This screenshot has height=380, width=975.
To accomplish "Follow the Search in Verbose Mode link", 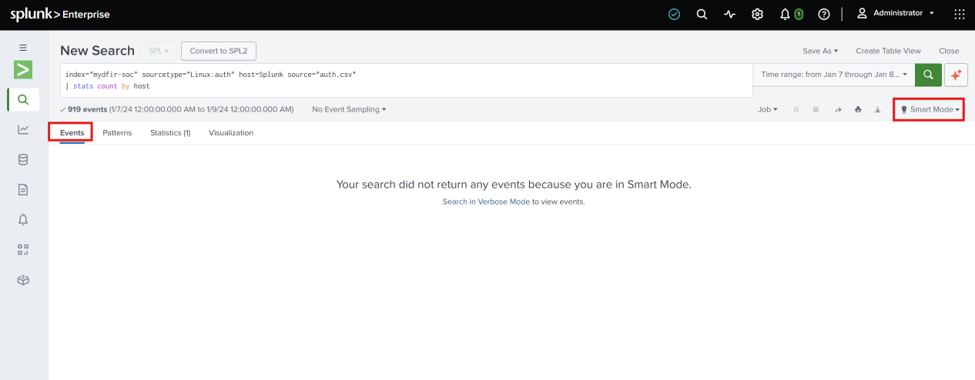I will pyautogui.click(x=486, y=202).
